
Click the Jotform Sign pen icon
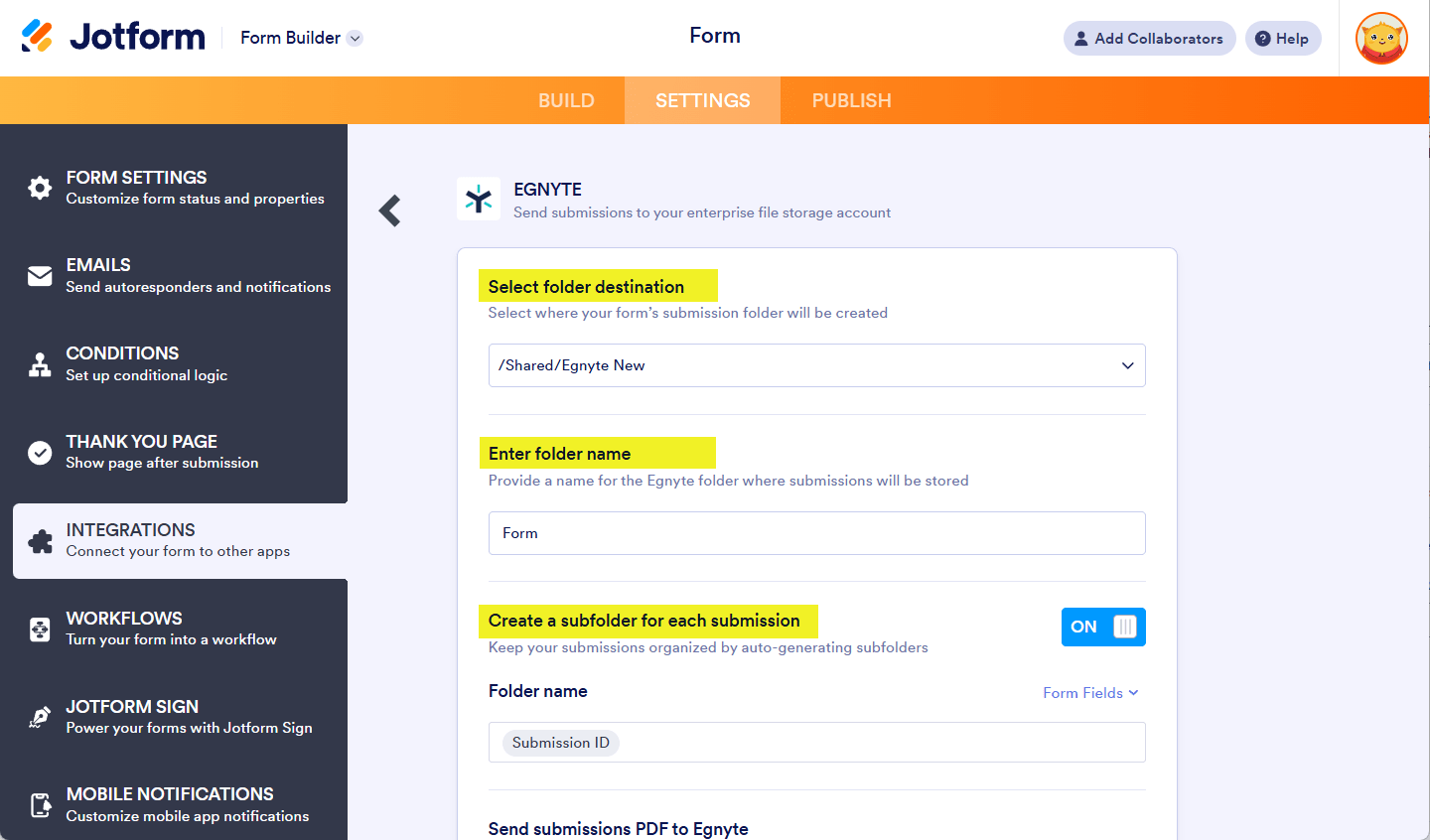tap(40, 717)
